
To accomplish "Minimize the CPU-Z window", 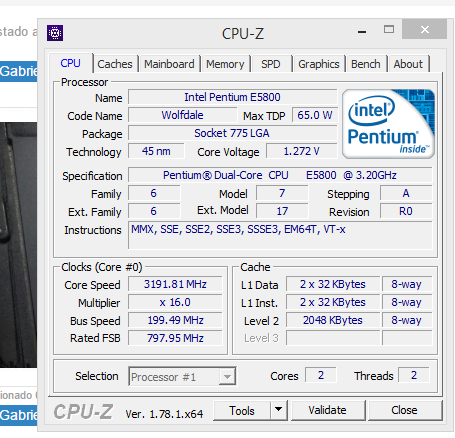I will coord(362,32).
